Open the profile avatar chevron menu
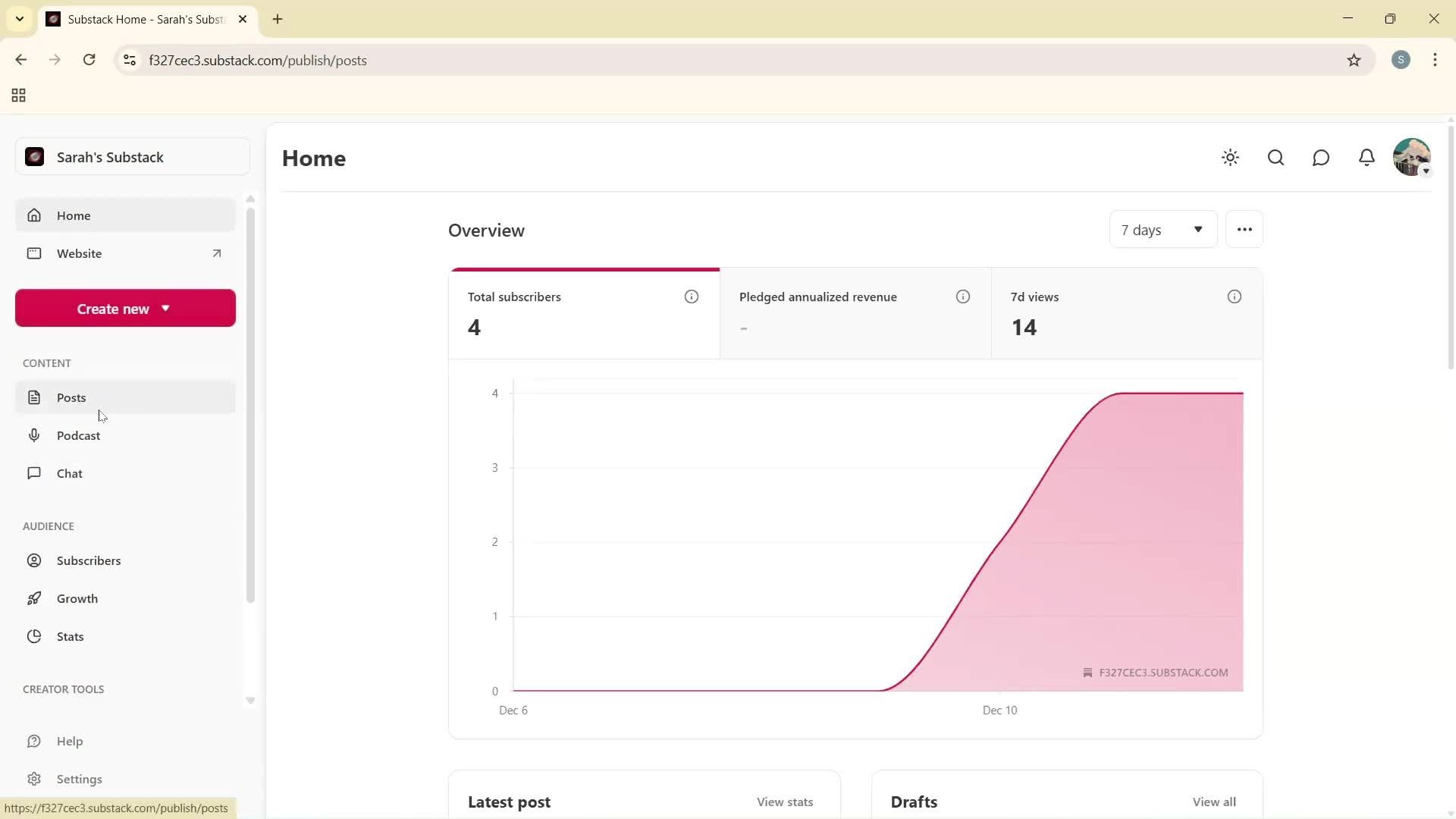The width and height of the screenshot is (1456, 819). pyautogui.click(x=1426, y=171)
